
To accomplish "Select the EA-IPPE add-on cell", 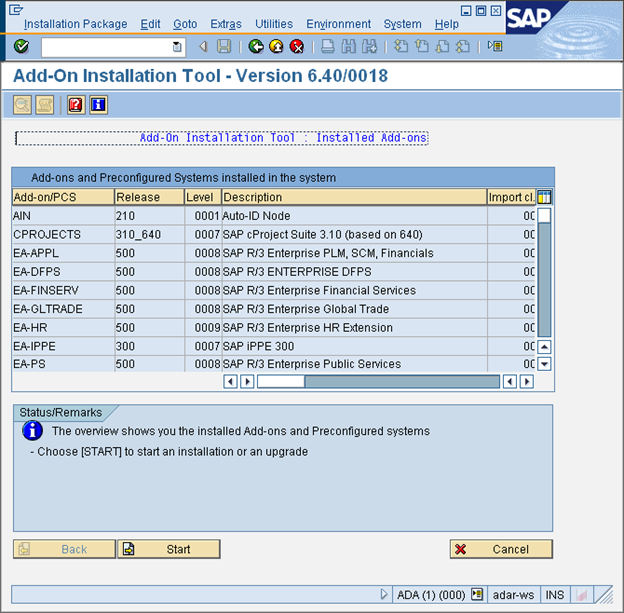I will point(63,346).
